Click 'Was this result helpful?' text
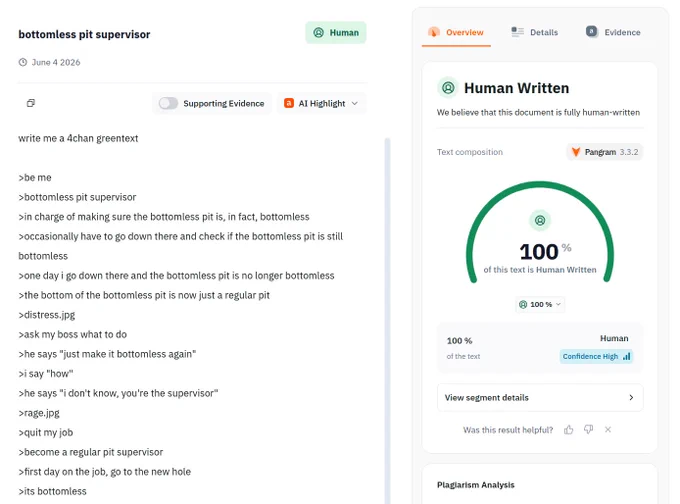The height and width of the screenshot is (504, 680). pos(508,430)
